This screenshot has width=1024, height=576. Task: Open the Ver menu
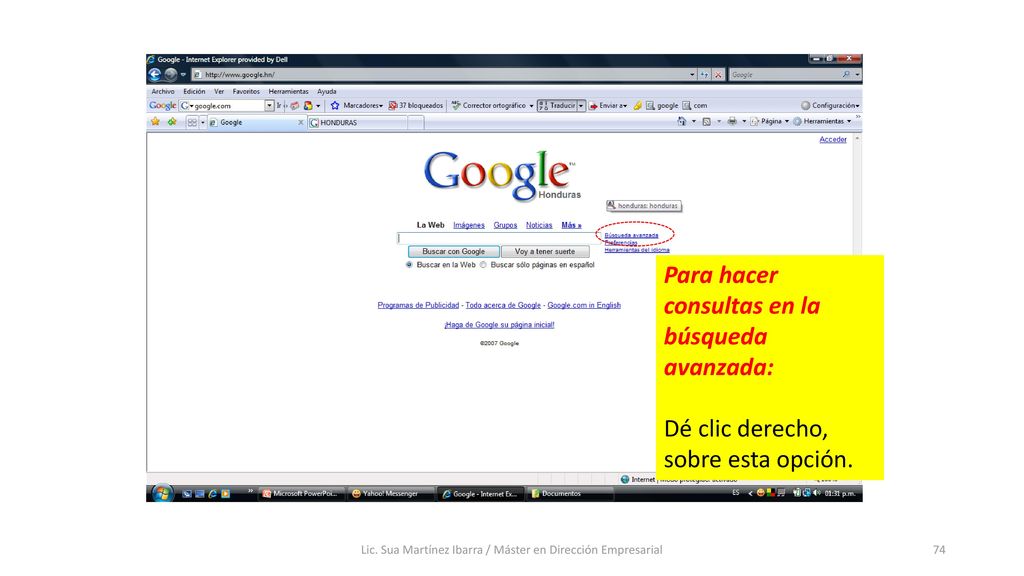[x=219, y=91]
